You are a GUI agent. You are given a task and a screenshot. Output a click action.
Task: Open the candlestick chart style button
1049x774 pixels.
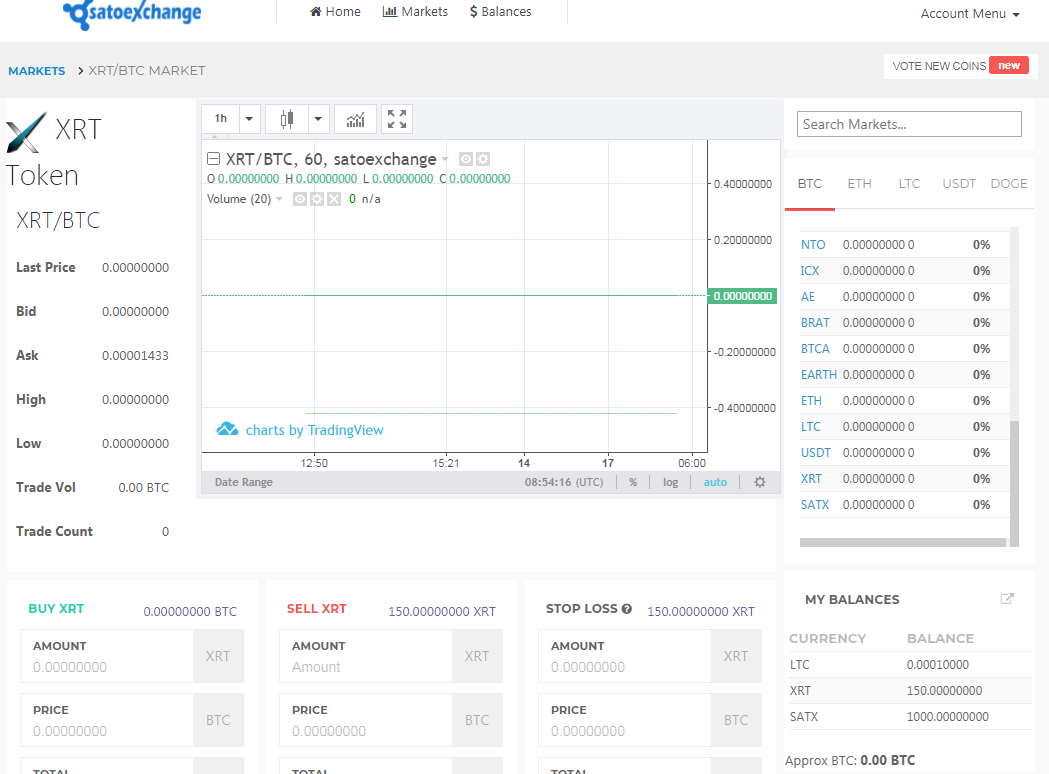click(287, 119)
